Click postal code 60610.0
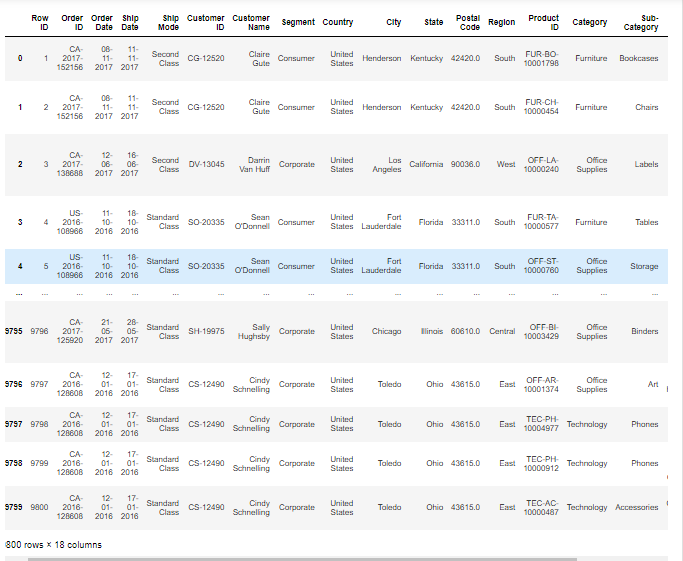Screen dimensions: 683x561 click(x=465, y=331)
